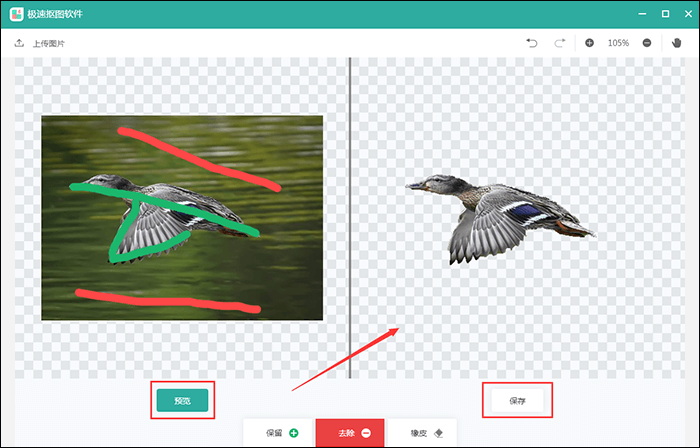This screenshot has height=448, width=700.
Task: Click the 保存 save button
Action: coord(517,400)
